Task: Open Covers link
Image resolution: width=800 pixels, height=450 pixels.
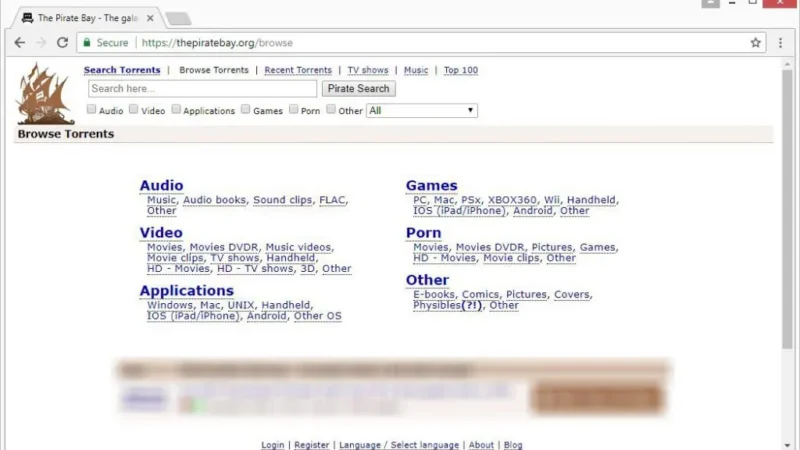Action: pos(571,294)
